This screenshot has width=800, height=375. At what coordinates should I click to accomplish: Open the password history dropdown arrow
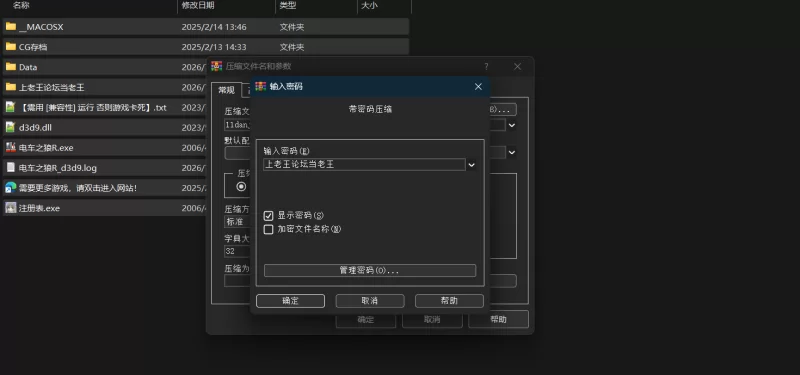(472, 165)
